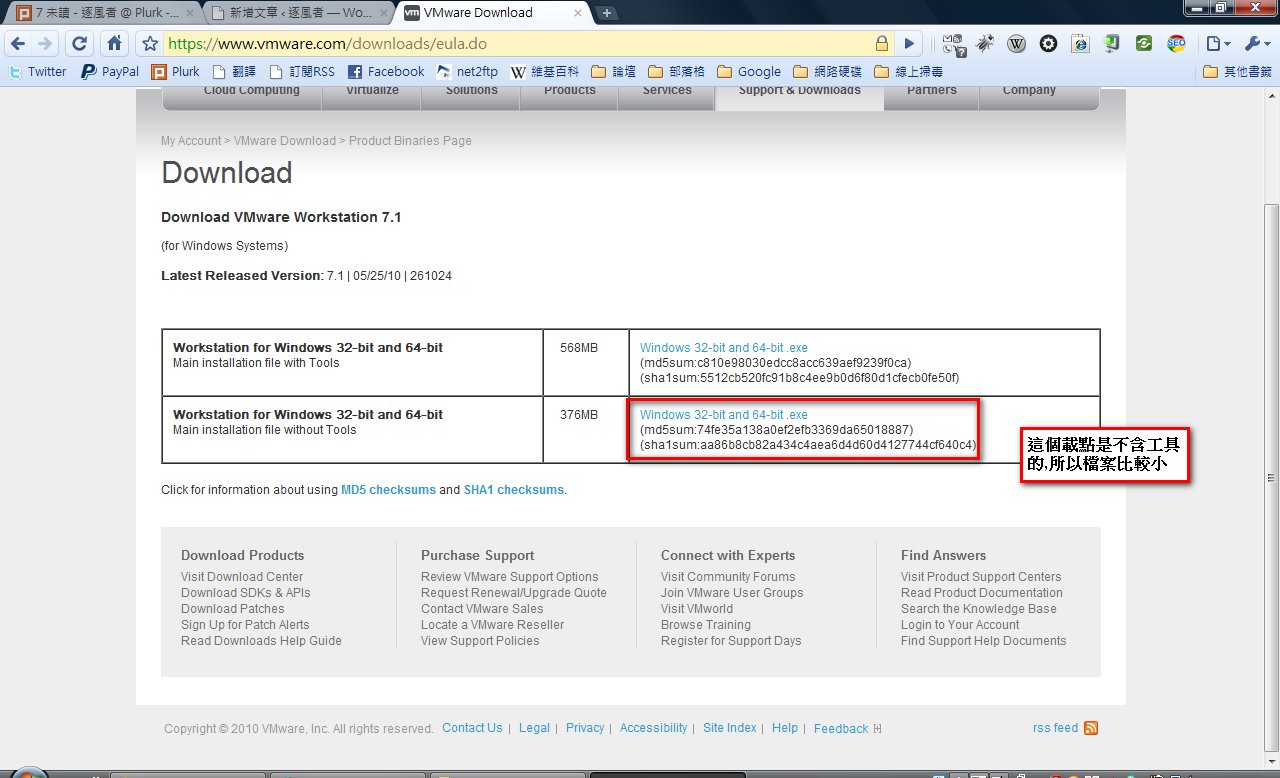This screenshot has width=1280, height=778.
Task: Click the go arrow beside the address bar
Action: (x=909, y=44)
